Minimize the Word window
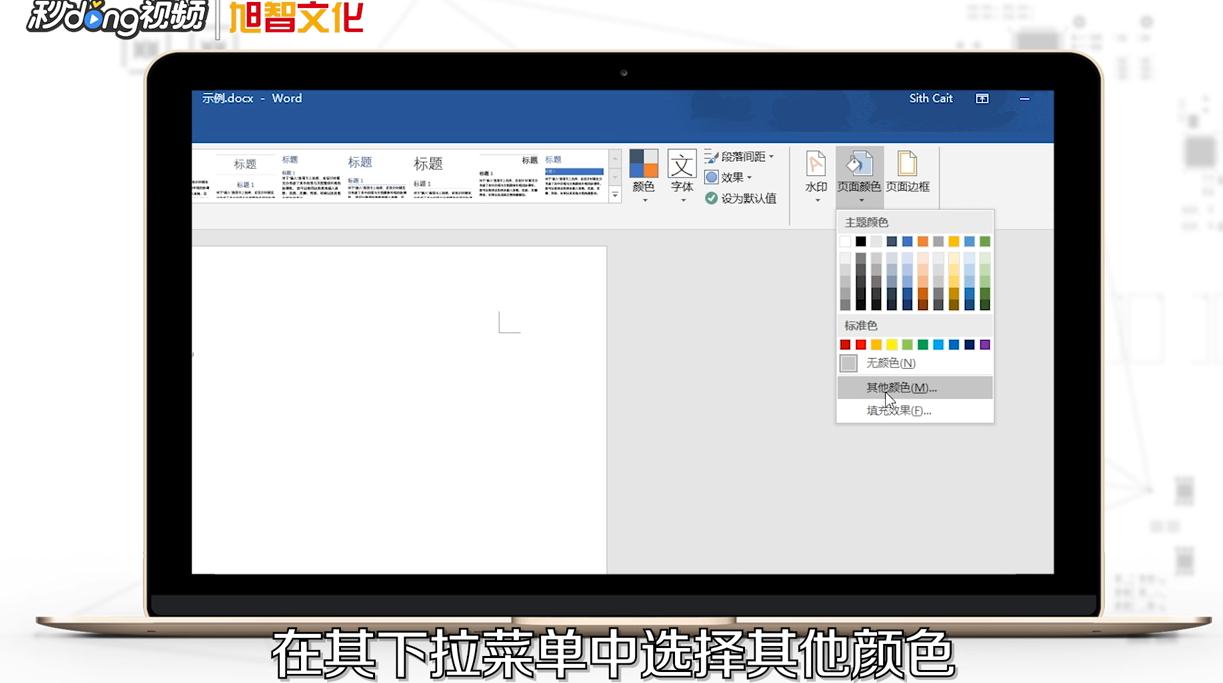 [1024, 98]
